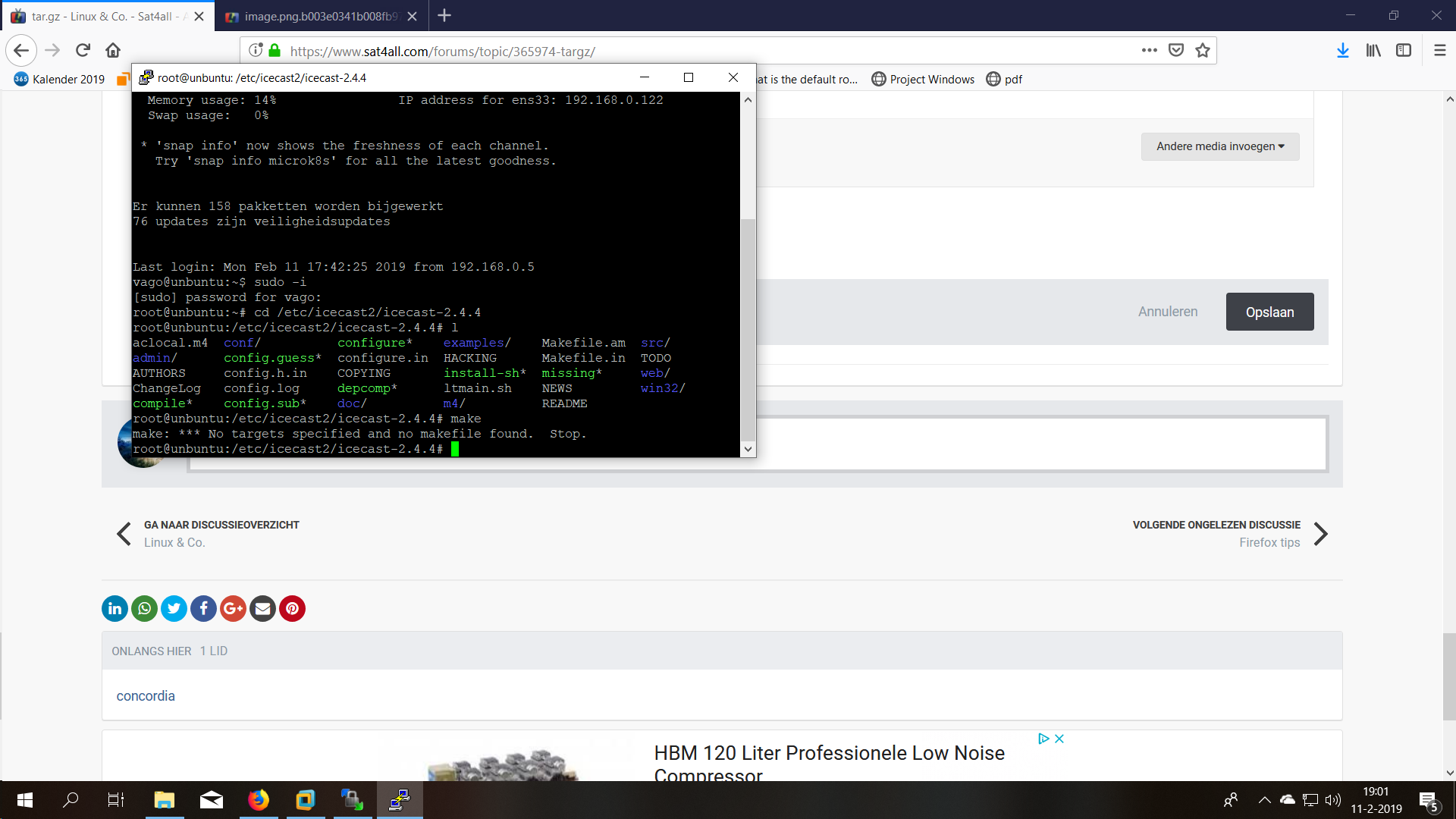Image resolution: width=1456 pixels, height=819 pixels.
Task: Share the topic on Twitter
Action: [x=174, y=608]
